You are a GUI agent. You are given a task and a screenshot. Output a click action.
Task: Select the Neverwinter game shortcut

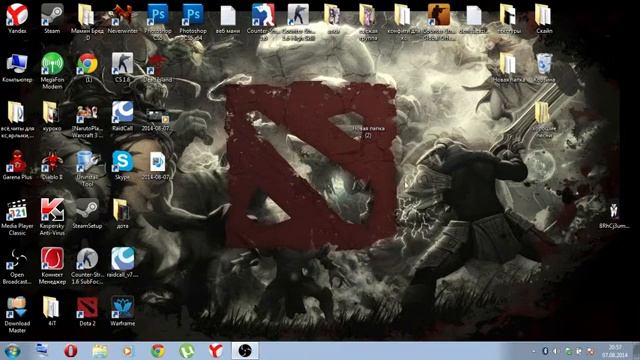122,18
